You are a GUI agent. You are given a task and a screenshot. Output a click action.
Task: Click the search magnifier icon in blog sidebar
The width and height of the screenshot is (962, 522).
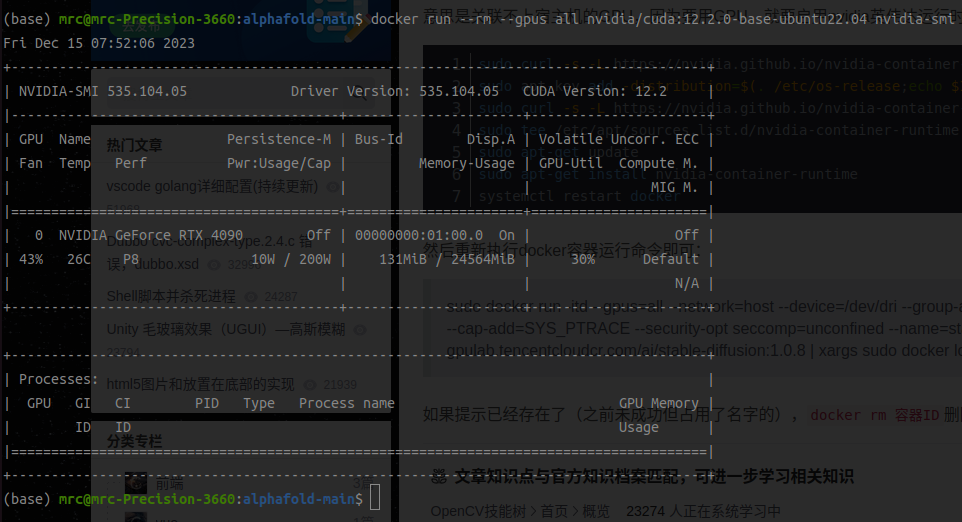click(361, 93)
